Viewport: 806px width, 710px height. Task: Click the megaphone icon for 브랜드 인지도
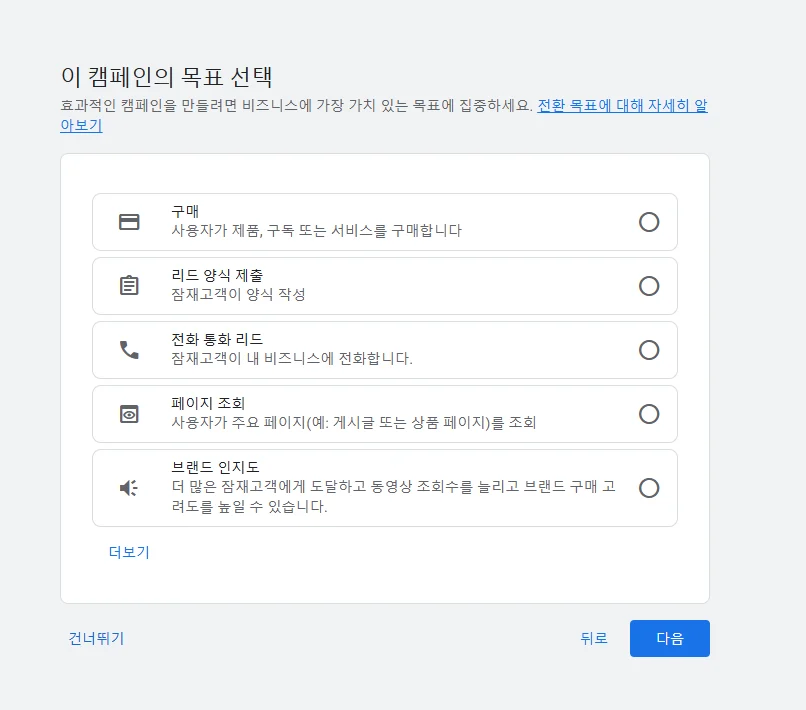(129, 488)
